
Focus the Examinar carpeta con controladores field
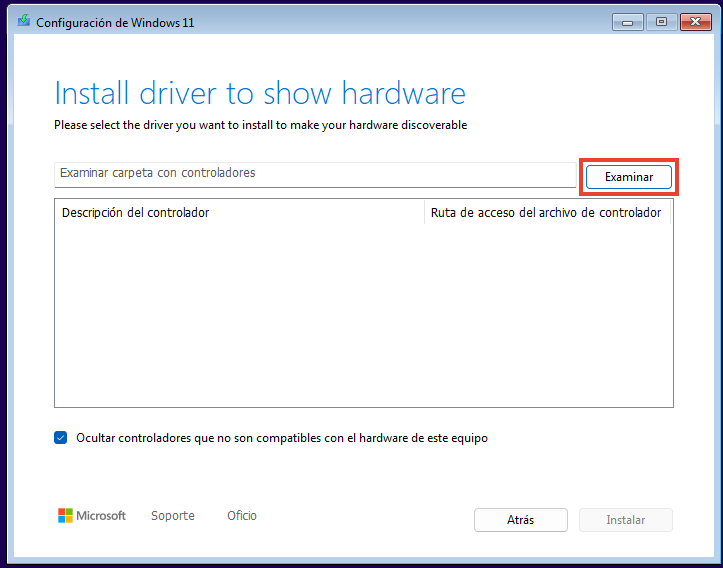pyautogui.click(x=314, y=174)
